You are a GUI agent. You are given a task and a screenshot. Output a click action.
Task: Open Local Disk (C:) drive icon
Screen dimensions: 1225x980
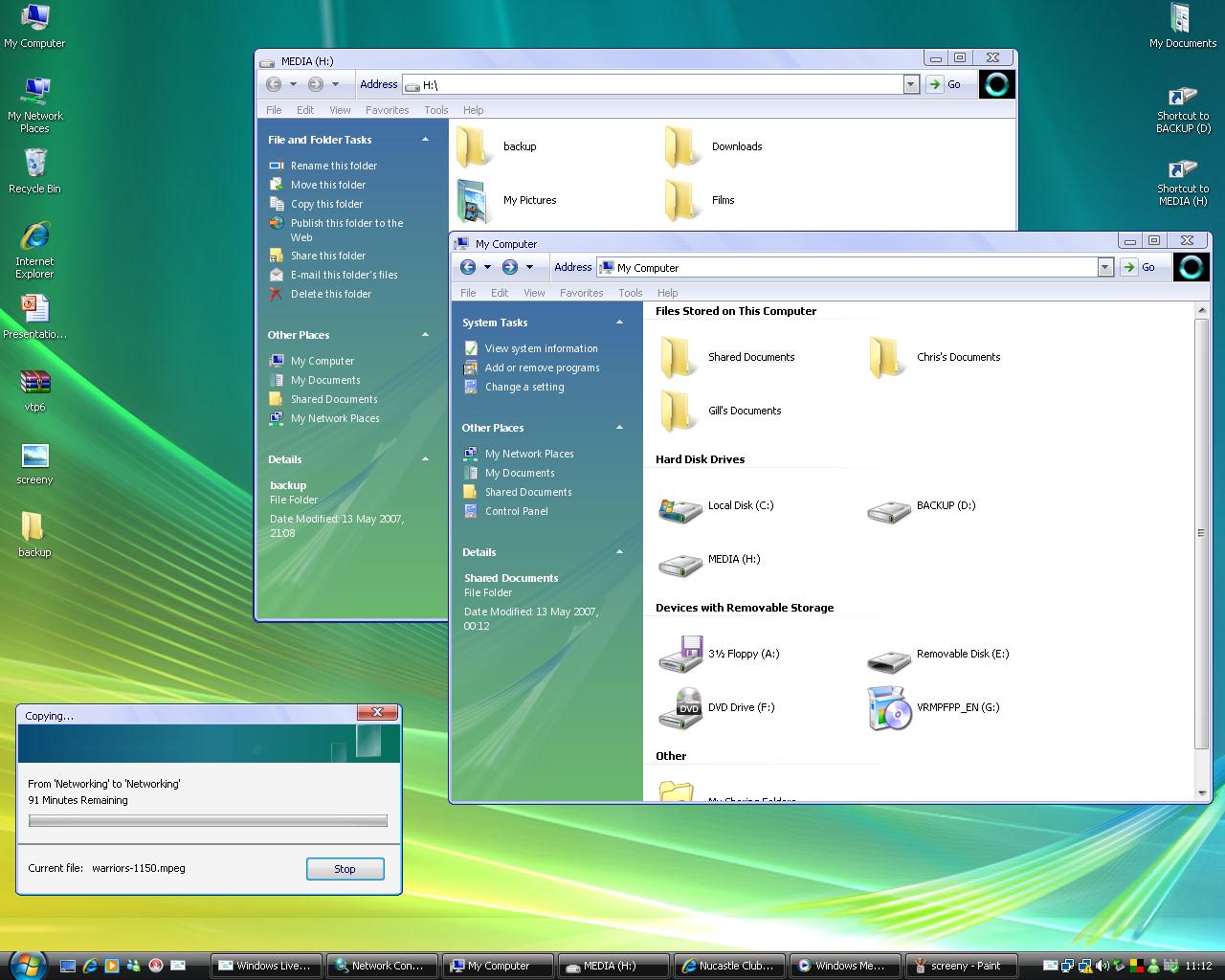click(x=680, y=509)
